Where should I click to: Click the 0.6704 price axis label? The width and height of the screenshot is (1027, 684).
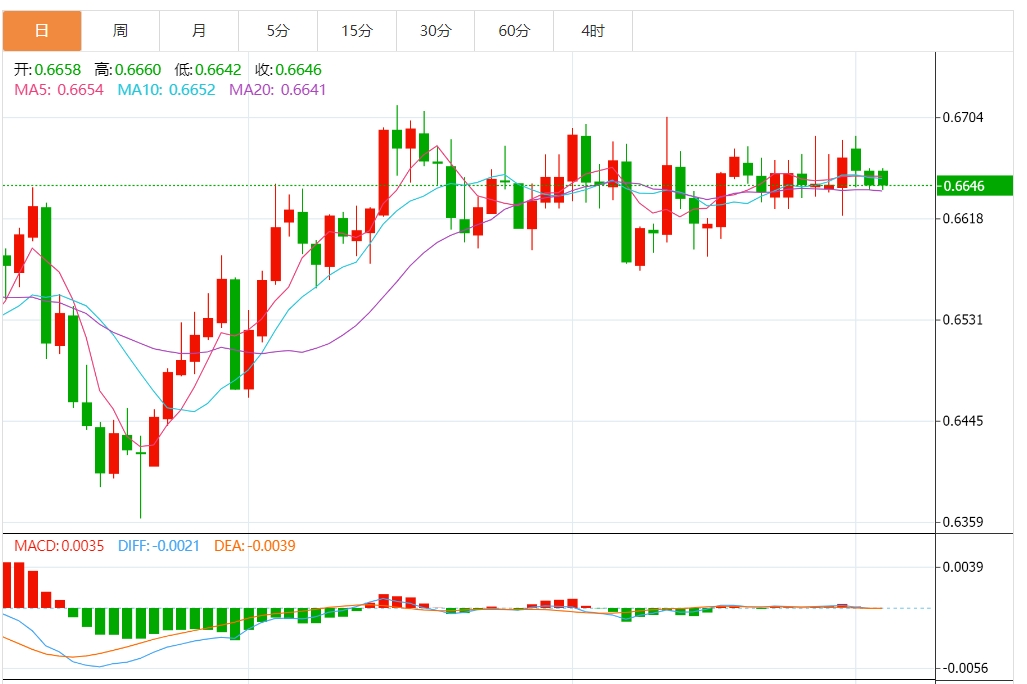coord(963,117)
